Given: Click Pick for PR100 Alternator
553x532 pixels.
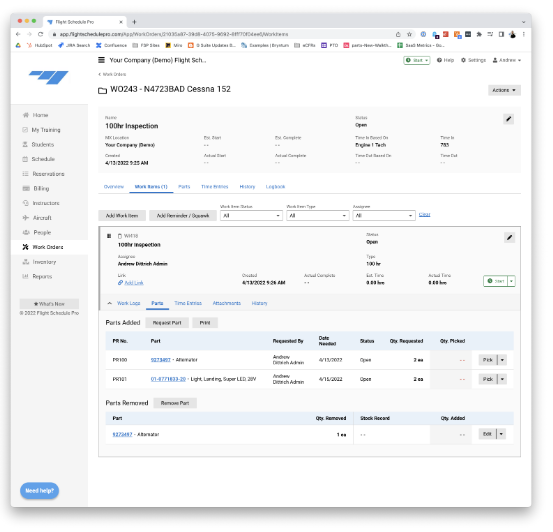Looking at the screenshot, I should coord(488,360).
